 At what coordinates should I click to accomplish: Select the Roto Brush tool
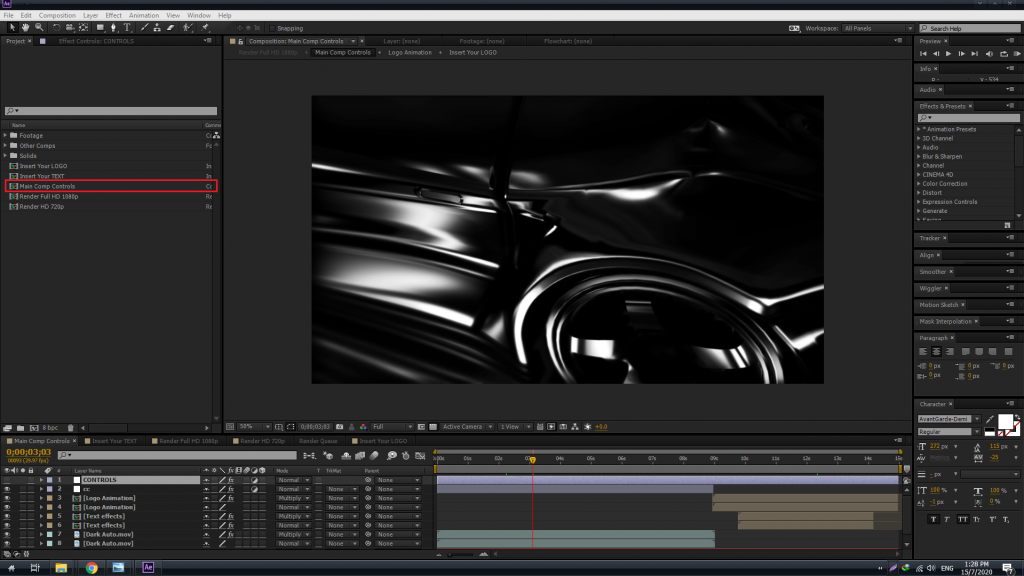click(188, 27)
